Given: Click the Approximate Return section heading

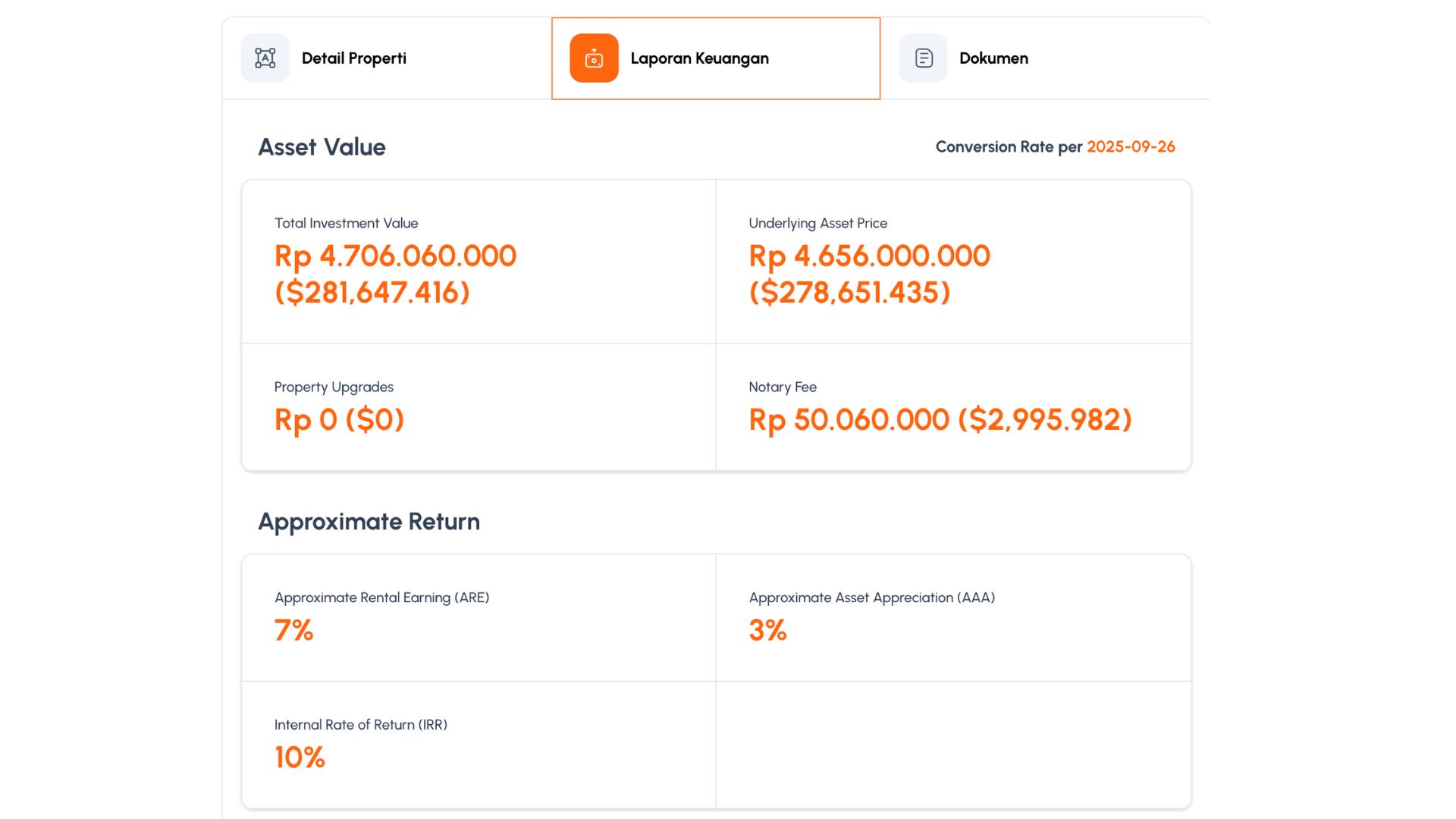Looking at the screenshot, I should (369, 522).
